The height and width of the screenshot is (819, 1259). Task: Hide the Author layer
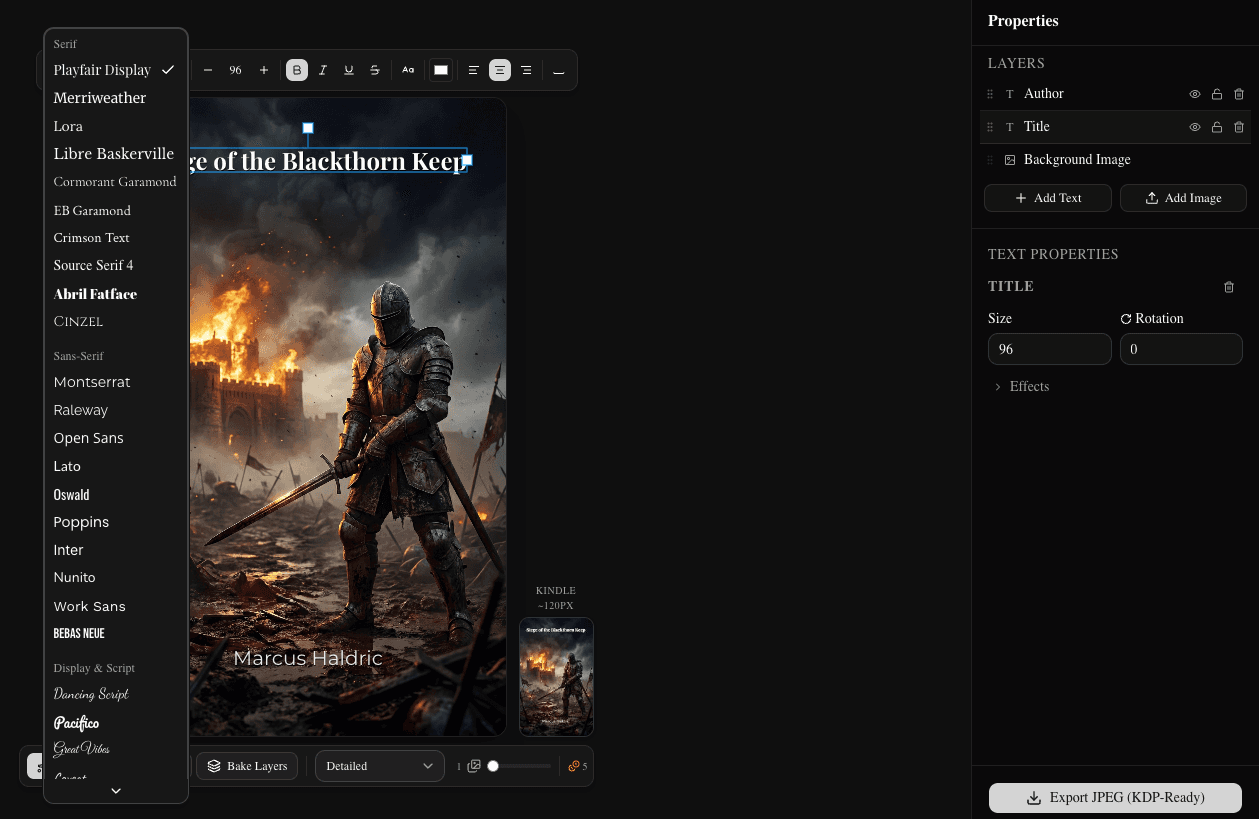(1194, 93)
